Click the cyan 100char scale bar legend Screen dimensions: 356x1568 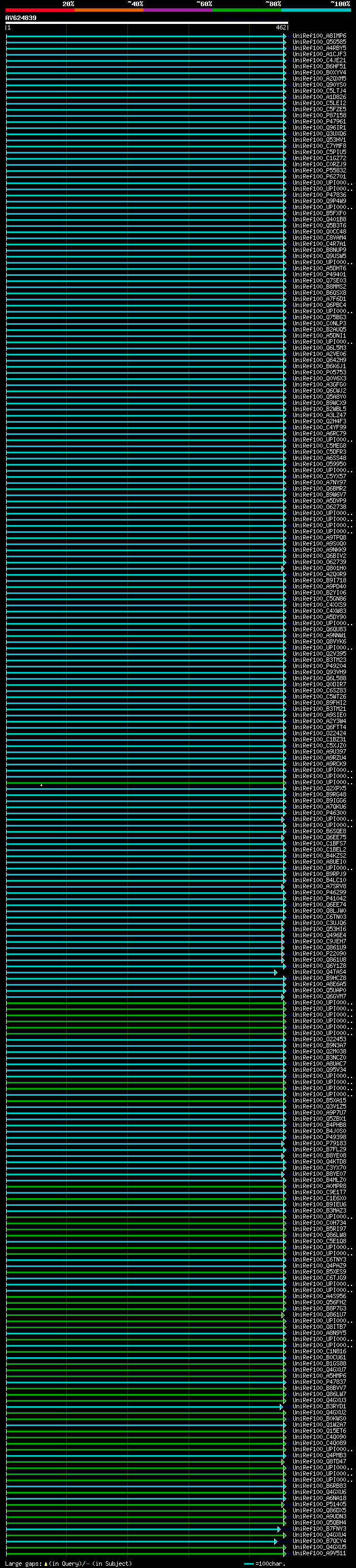click(x=248, y=1564)
